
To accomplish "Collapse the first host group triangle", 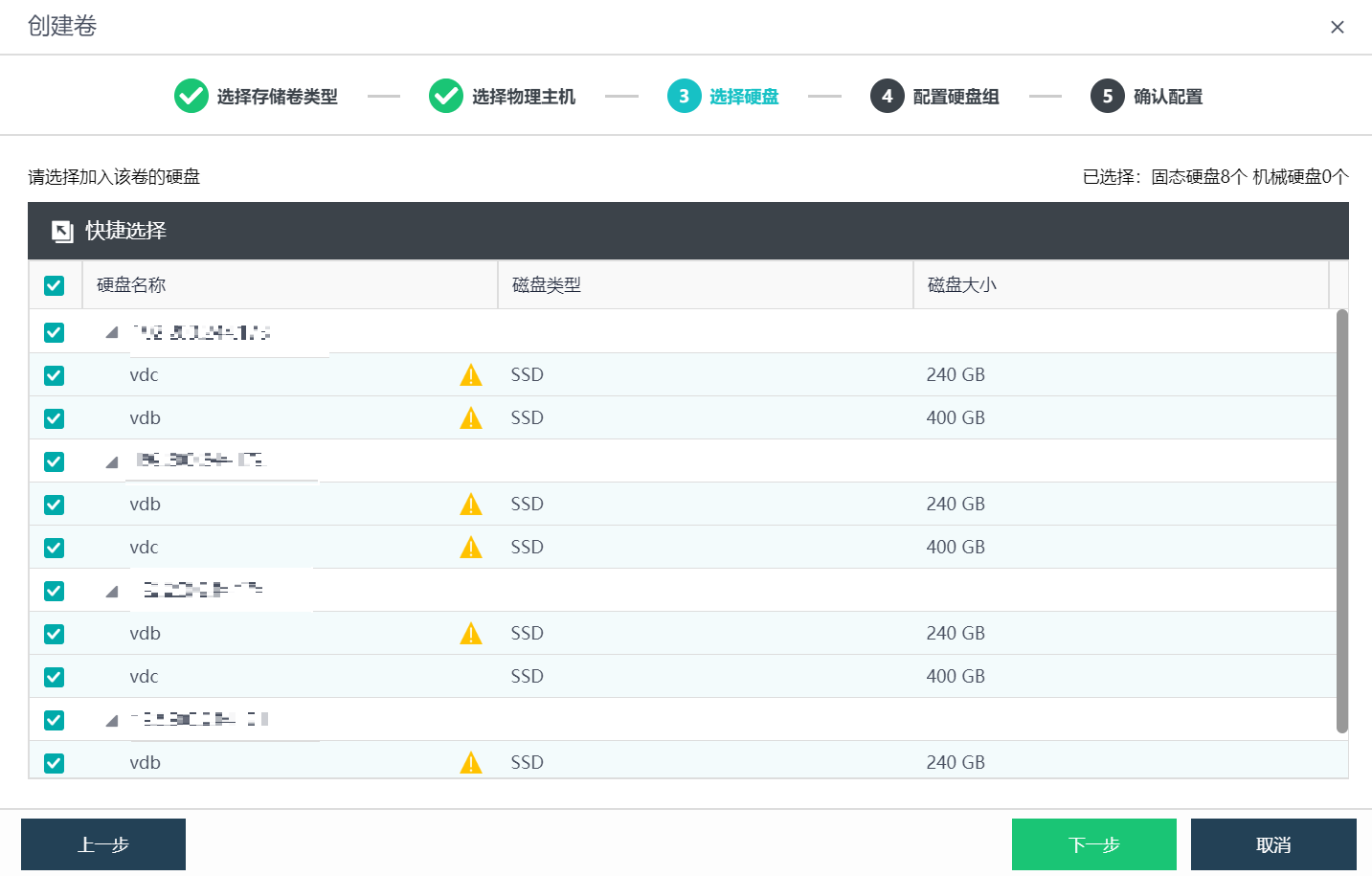I will pyautogui.click(x=112, y=332).
